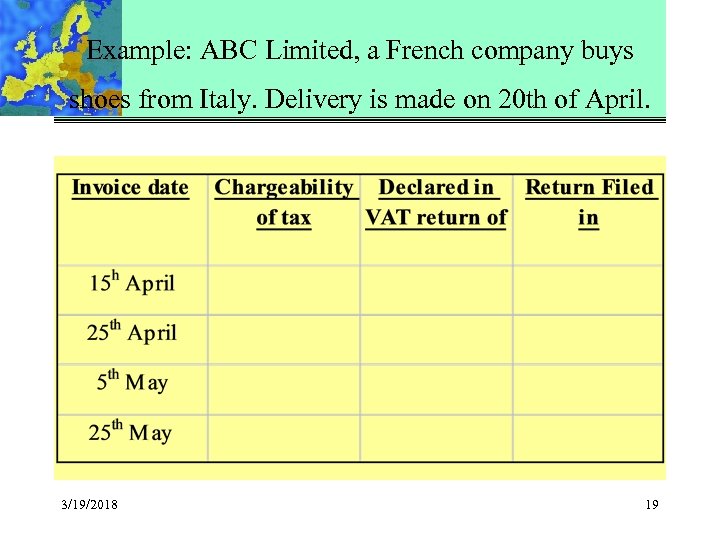
Task: Click empty Return Filed cell for 15th April
Action: (589, 290)
